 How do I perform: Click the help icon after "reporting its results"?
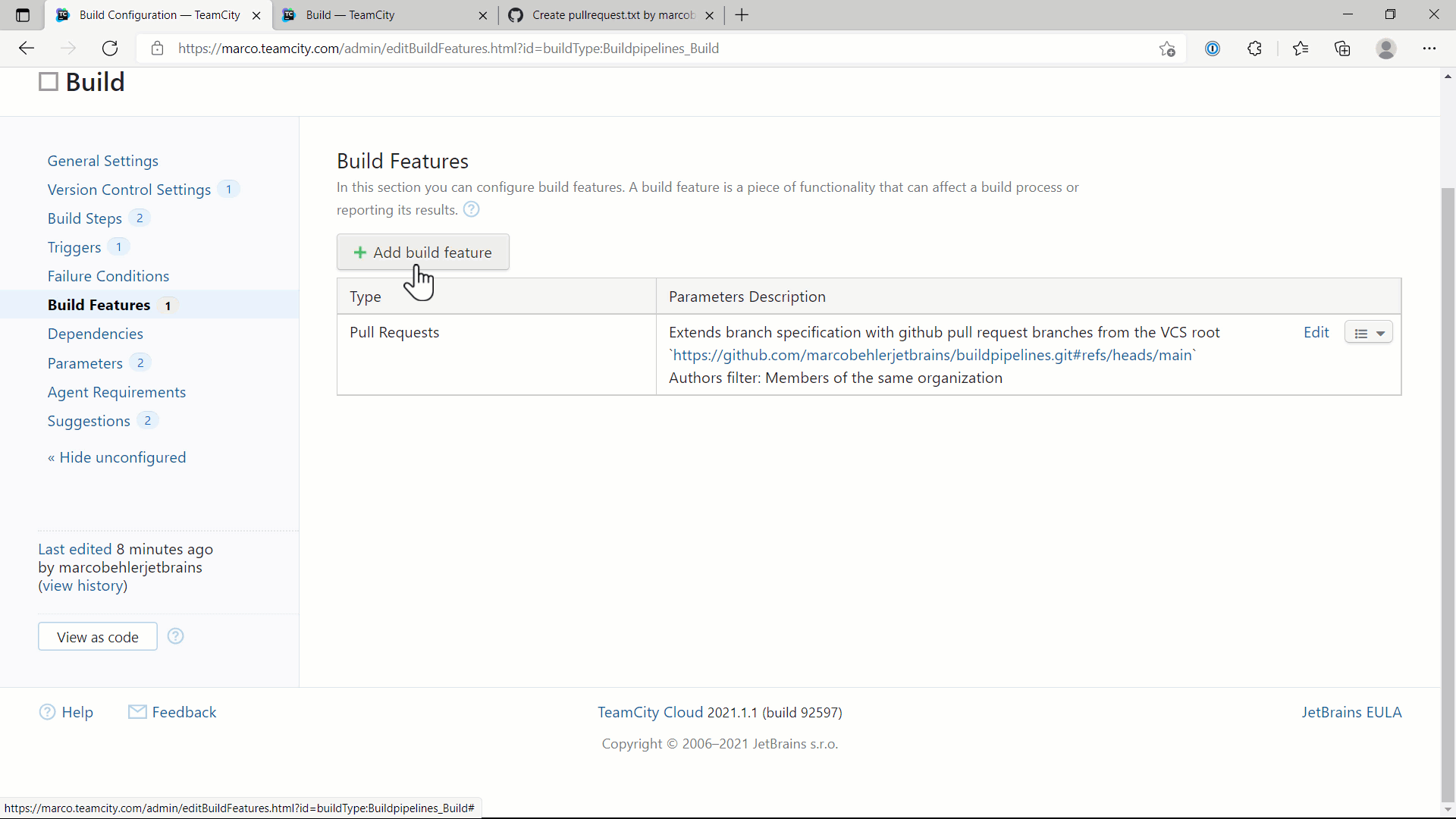tap(471, 209)
